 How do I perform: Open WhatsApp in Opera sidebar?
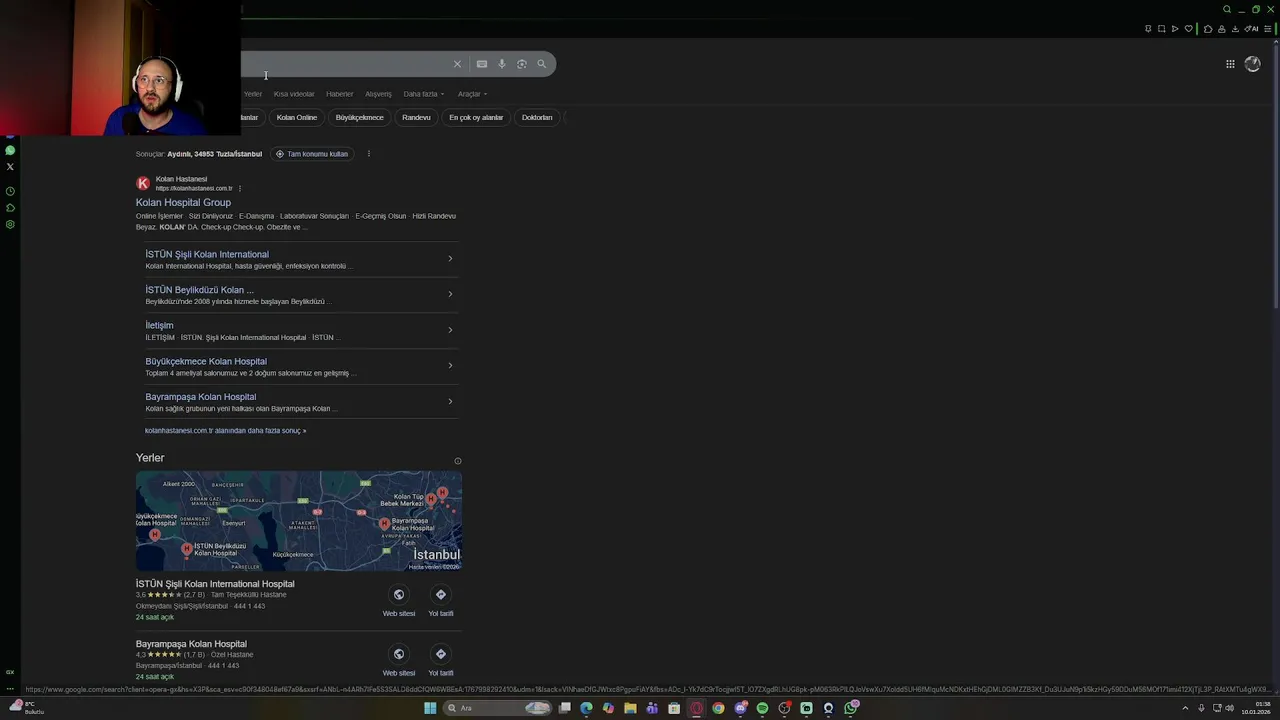click(10, 150)
